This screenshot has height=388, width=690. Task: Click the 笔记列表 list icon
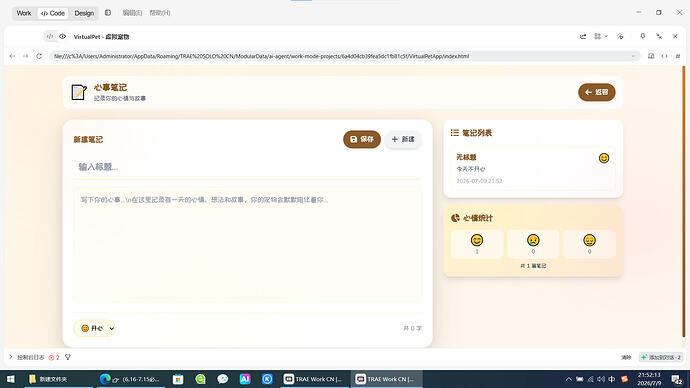tap(455, 132)
